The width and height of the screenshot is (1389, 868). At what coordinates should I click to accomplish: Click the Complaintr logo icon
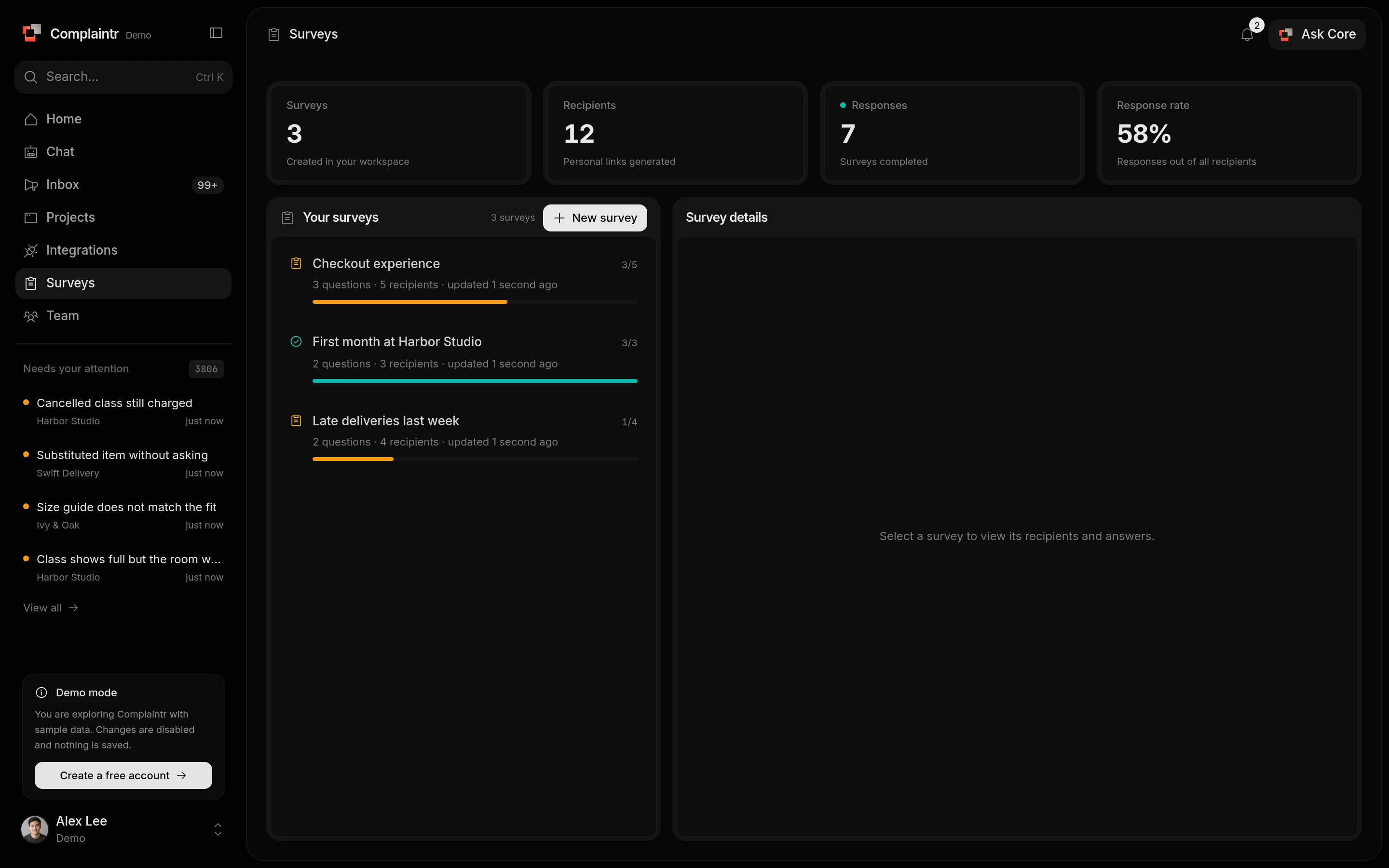point(31,33)
